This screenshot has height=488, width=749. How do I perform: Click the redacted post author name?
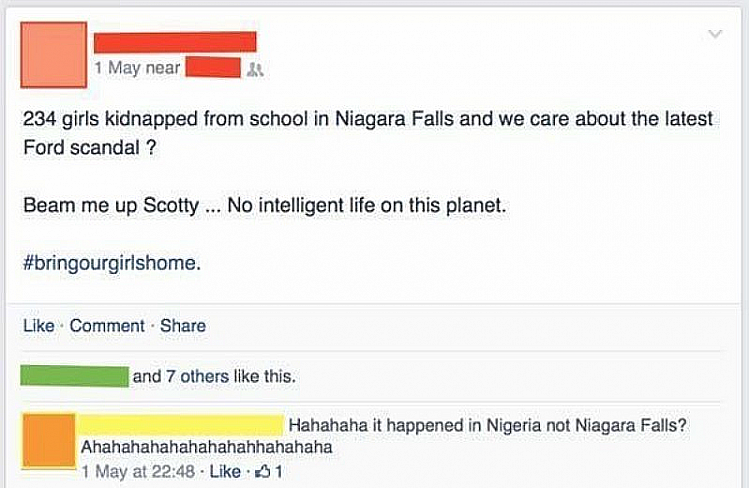[175, 41]
